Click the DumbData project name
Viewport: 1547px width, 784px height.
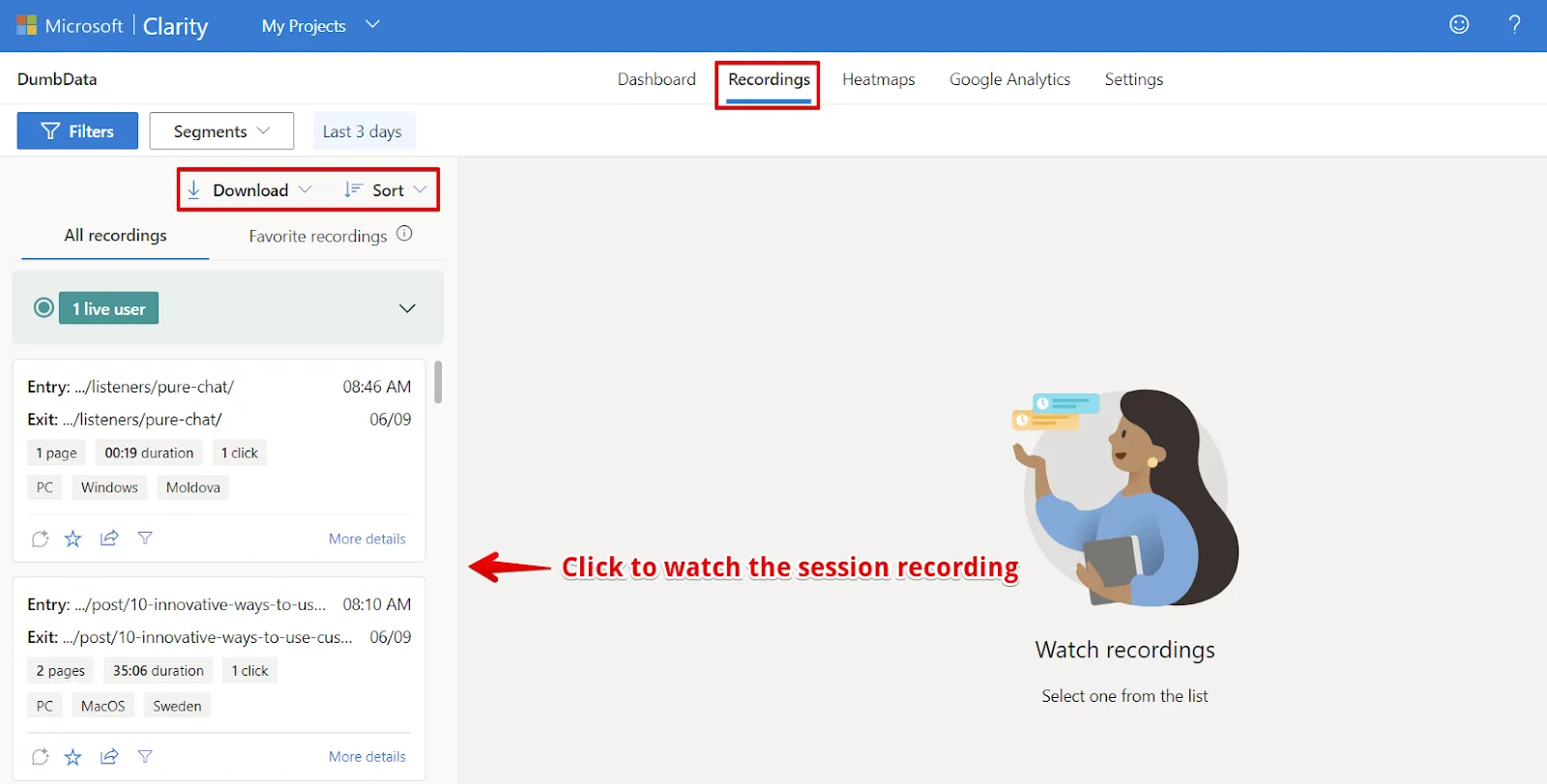(x=57, y=79)
